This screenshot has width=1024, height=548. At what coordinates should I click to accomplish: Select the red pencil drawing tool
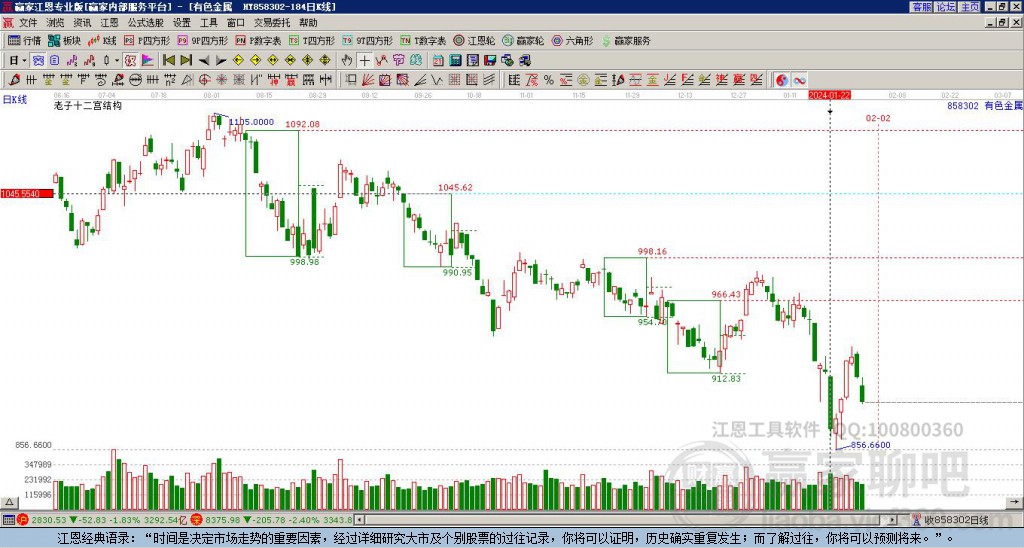14,80
